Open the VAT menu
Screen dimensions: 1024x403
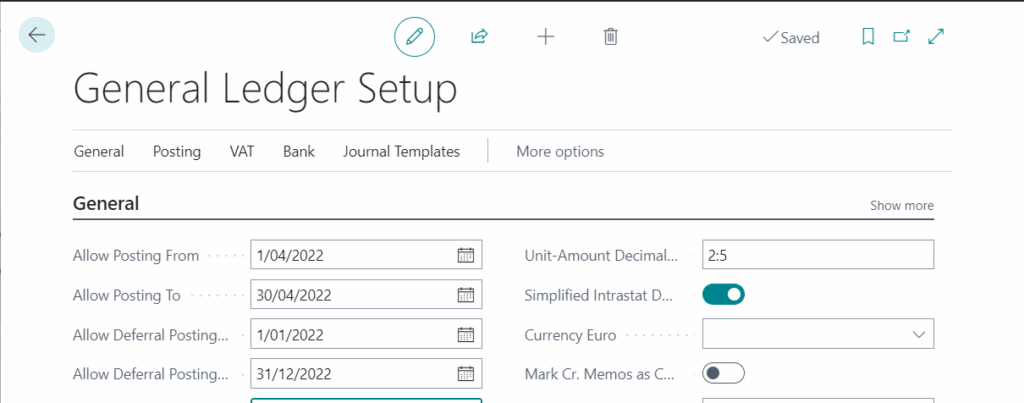tap(242, 152)
